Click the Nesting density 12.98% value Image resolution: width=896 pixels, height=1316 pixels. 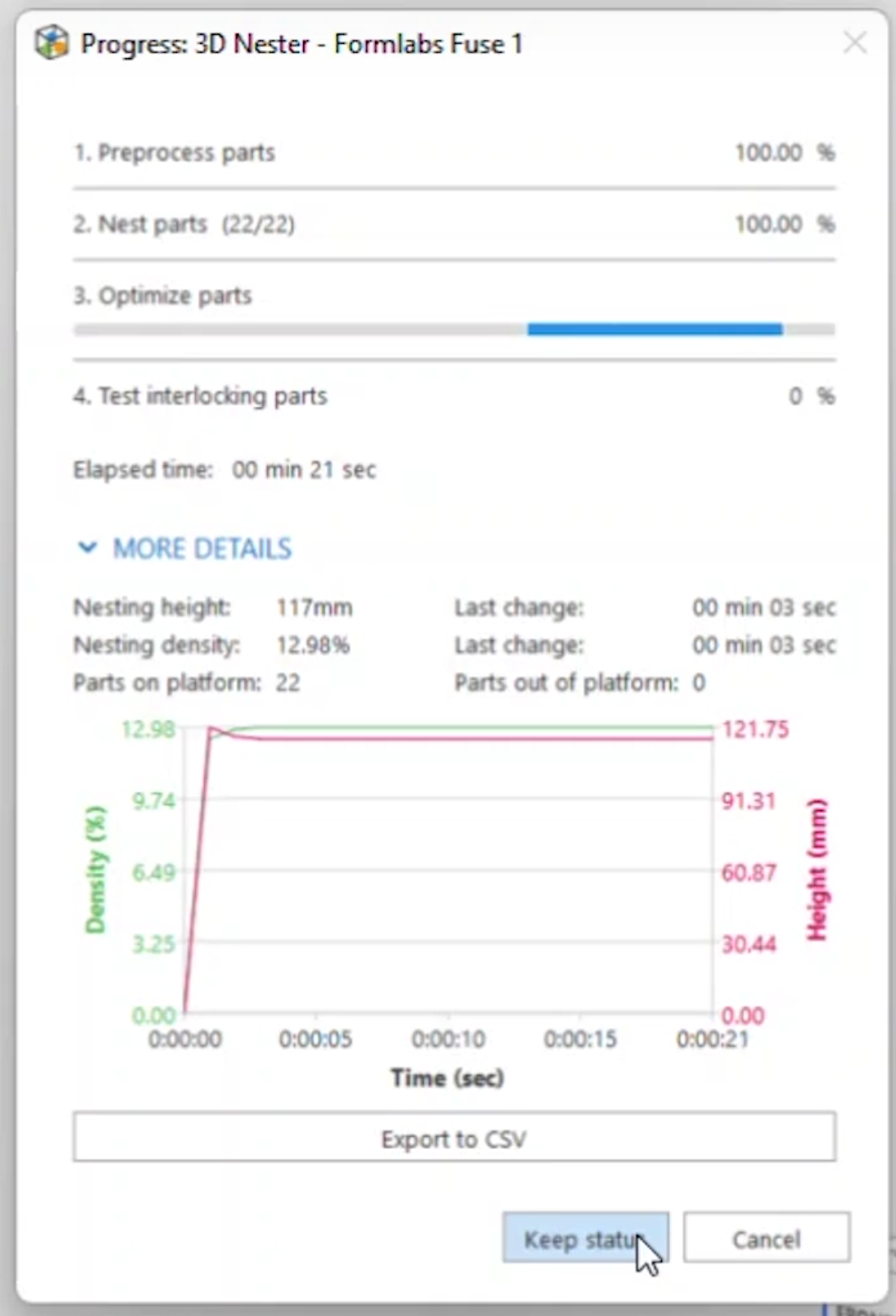pos(313,645)
